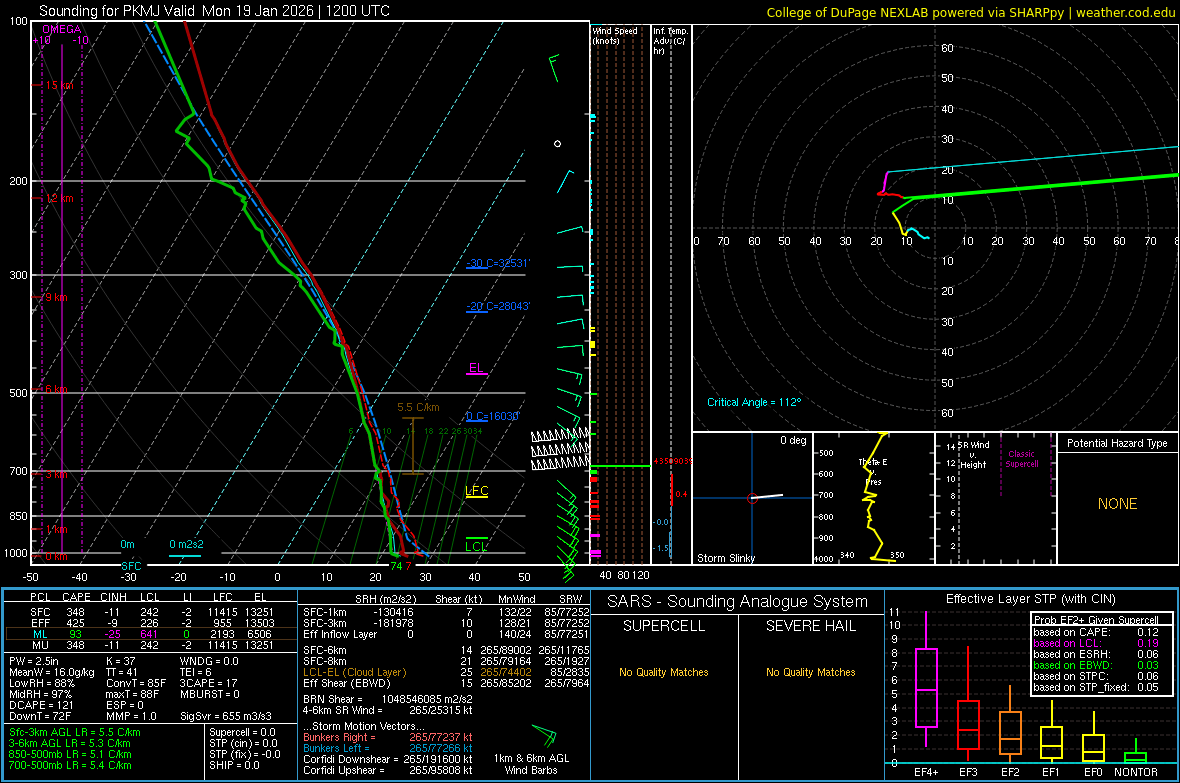Click the magenta 'based on LCL' row
Image resolution: width=1180 pixels, height=783 pixels.
(1096, 643)
